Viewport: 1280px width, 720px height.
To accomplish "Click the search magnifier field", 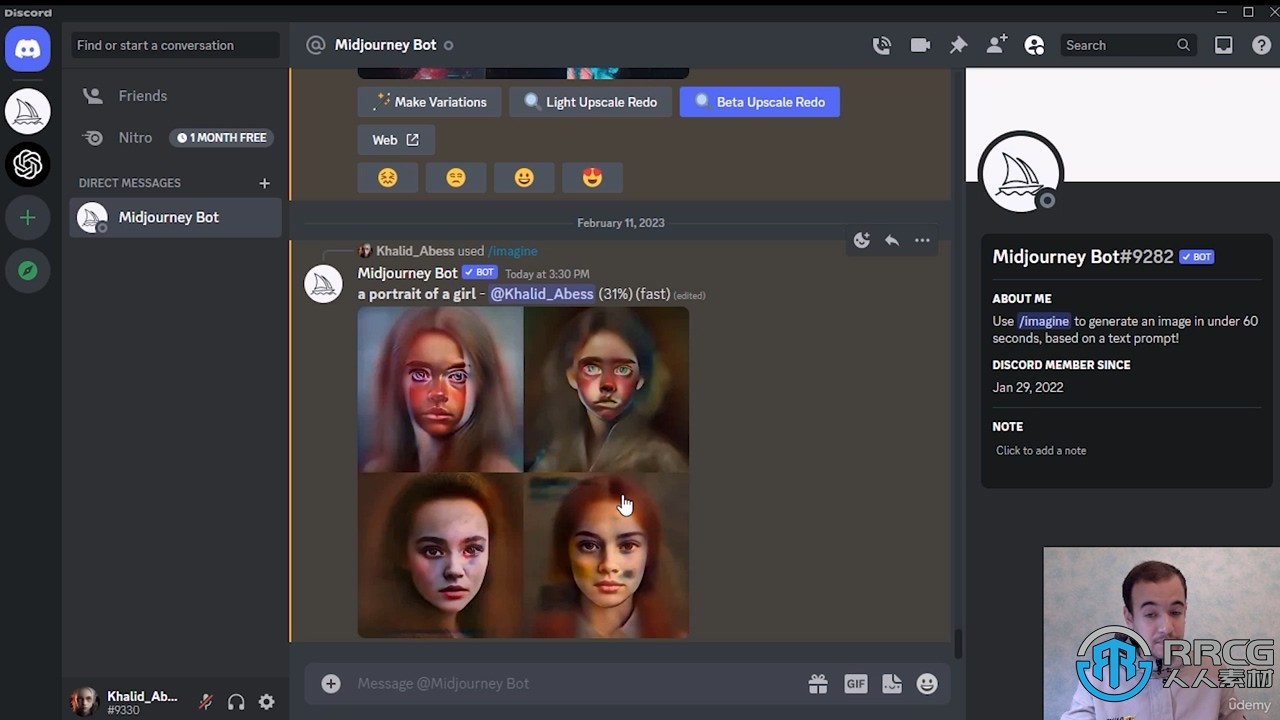I will click(1128, 45).
